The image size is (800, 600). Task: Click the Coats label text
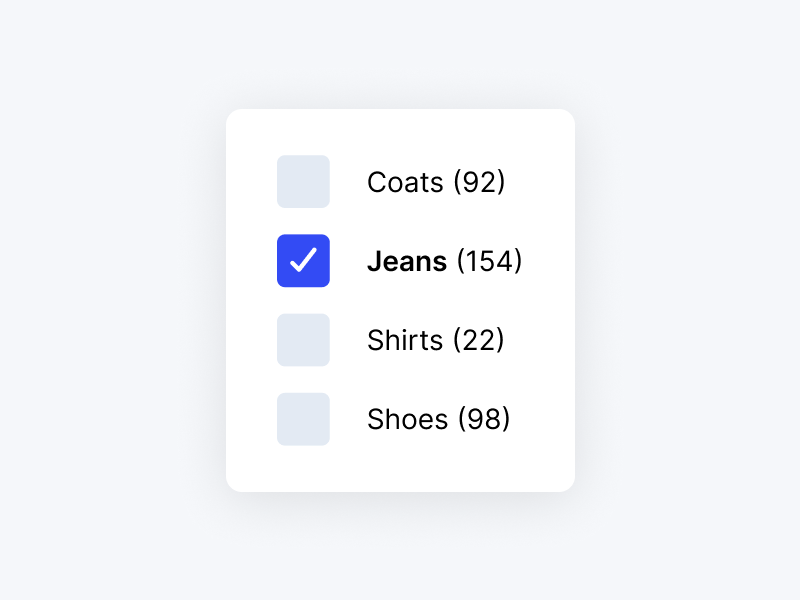click(x=405, y=183)
